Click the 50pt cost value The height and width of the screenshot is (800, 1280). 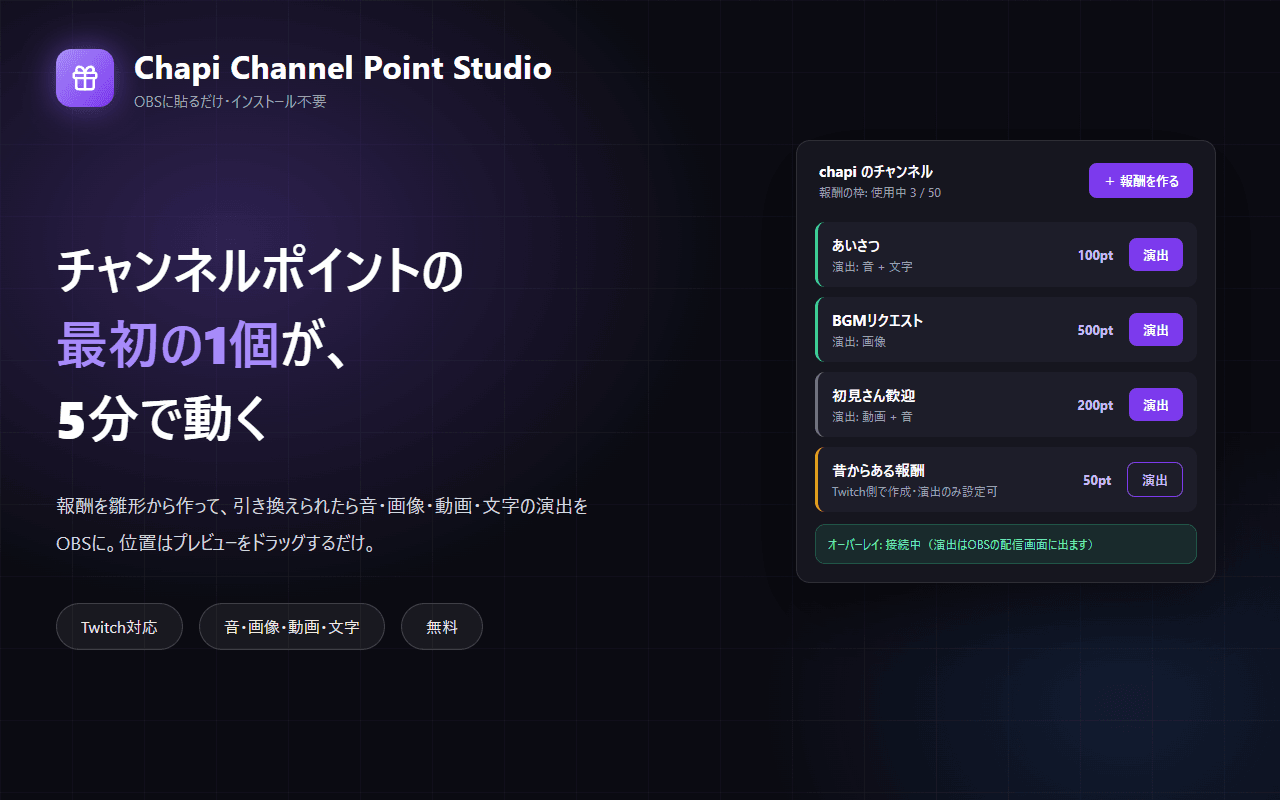pyautogui.click(x=1097, y=480)
